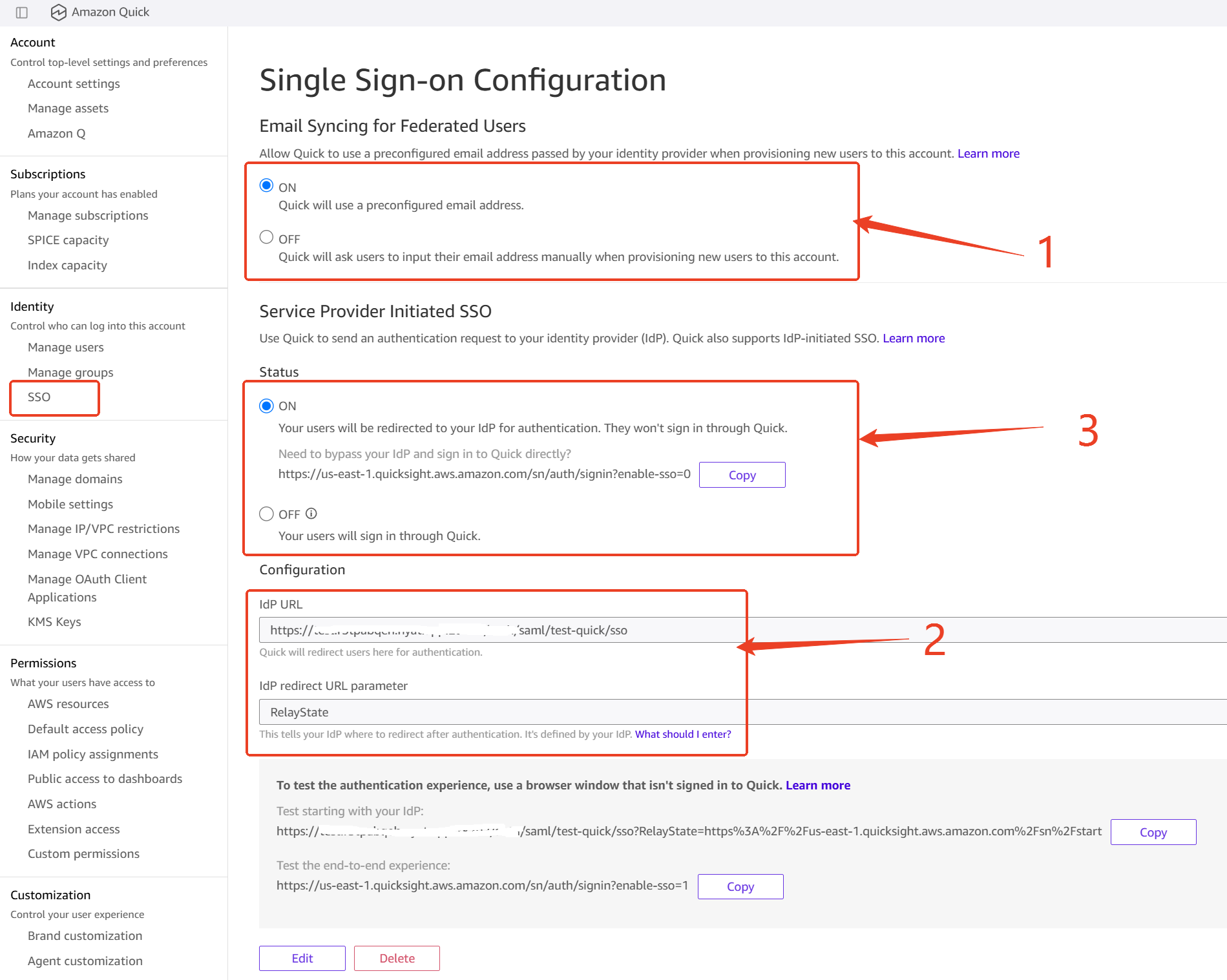Click the RelayState parameter field
Screen dimensions: 1227x980
click(743, 712)
